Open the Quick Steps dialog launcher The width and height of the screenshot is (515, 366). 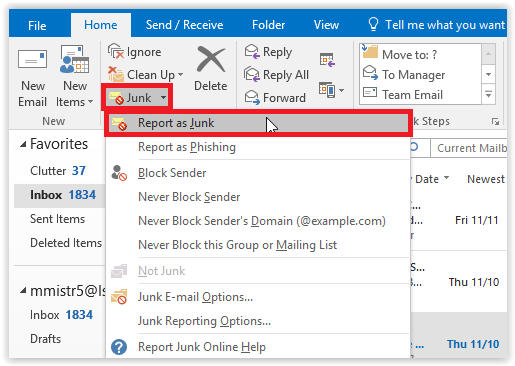pos(495,122)
